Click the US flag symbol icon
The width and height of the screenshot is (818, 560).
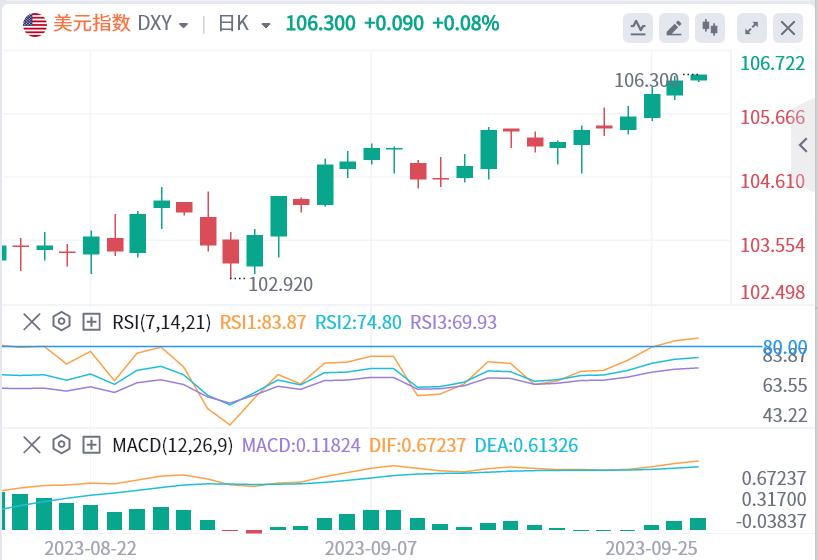click(35, 24)
